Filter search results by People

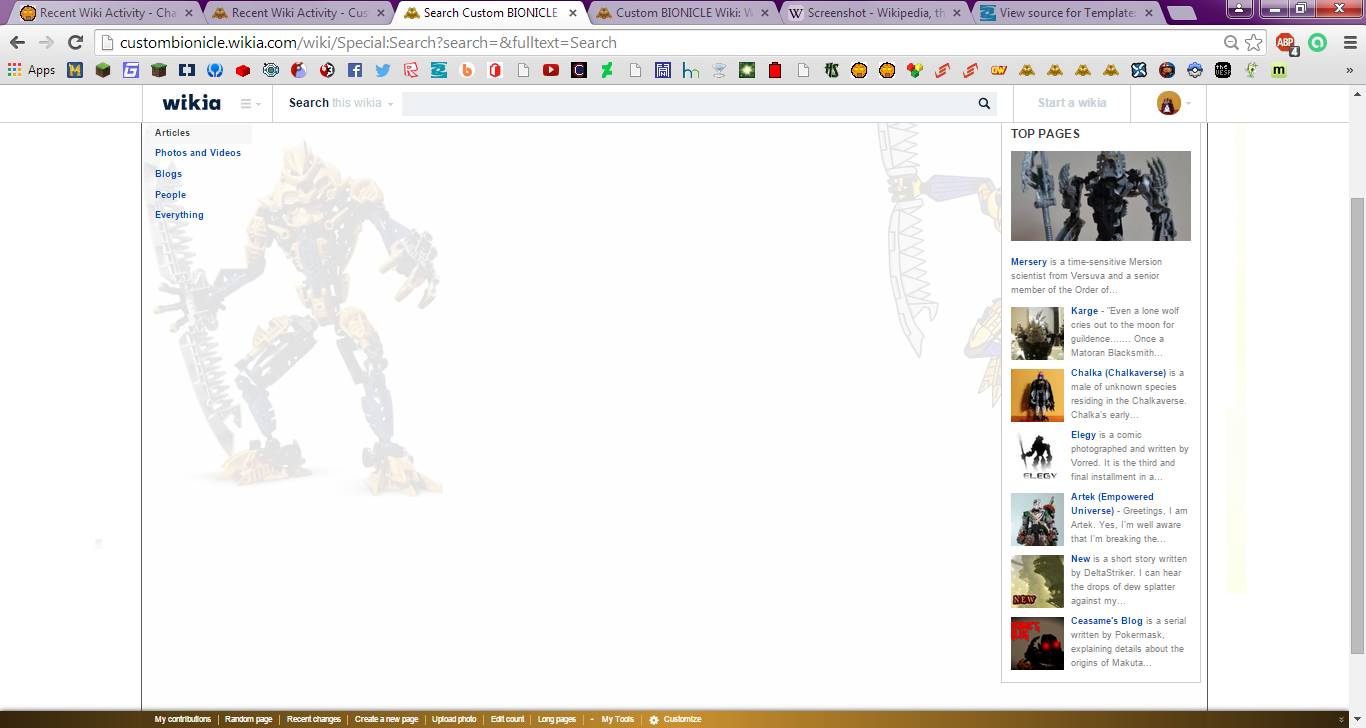tap(170, 195)
